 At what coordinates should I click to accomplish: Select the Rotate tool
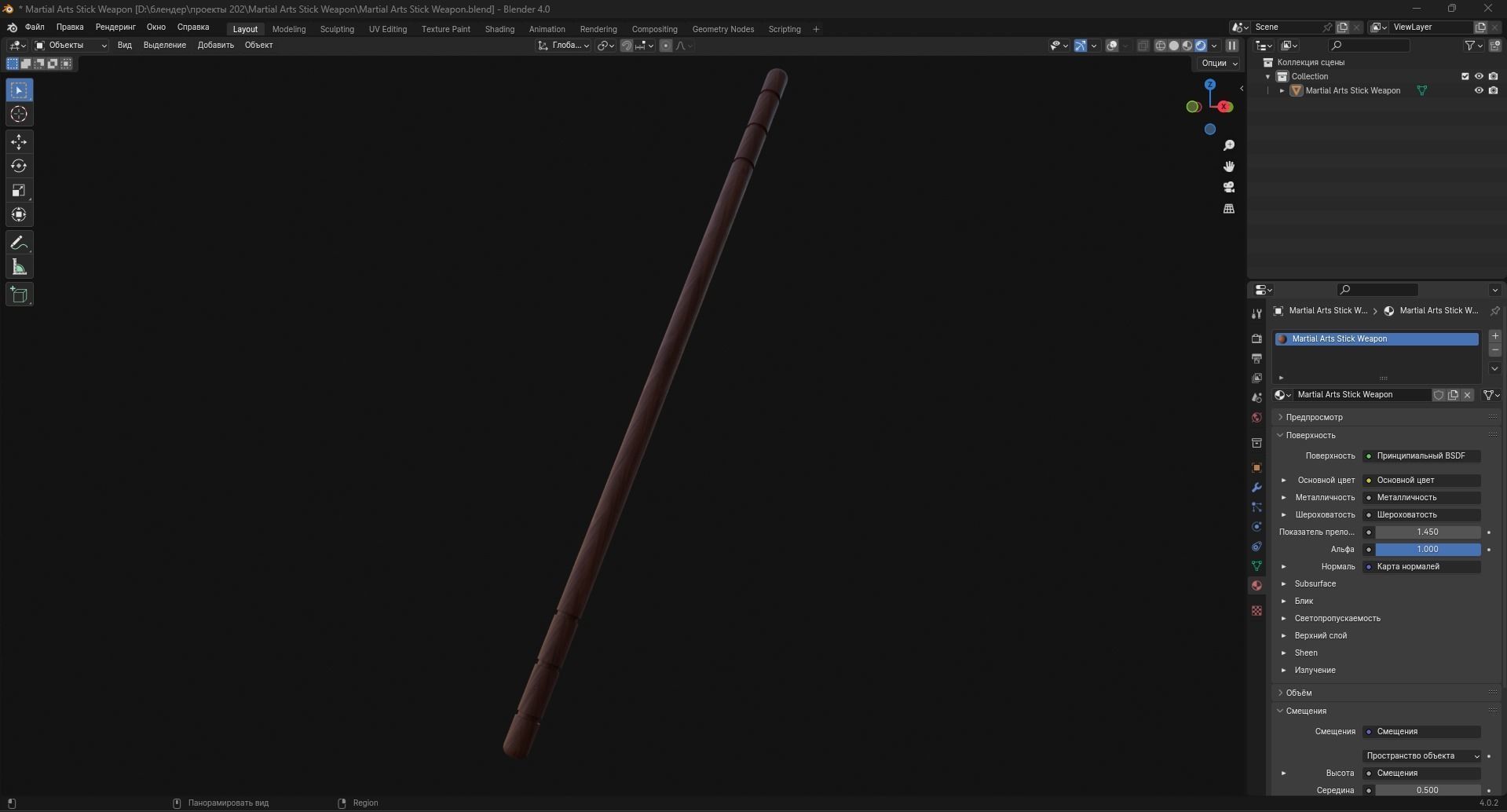tap(19, 166)
